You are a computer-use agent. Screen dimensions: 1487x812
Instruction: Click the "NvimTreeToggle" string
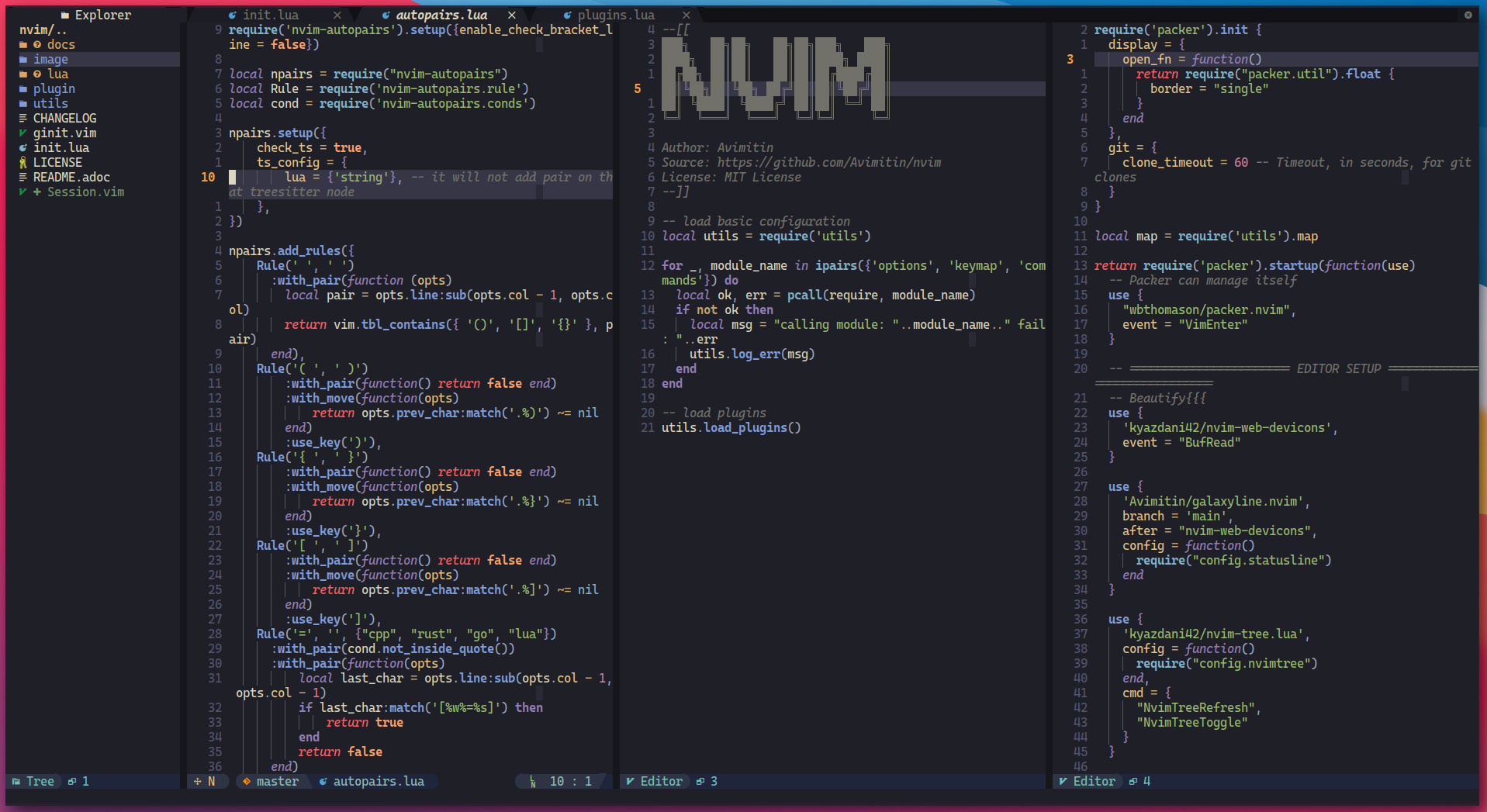pyautogui.click(x=1192, y=723)
